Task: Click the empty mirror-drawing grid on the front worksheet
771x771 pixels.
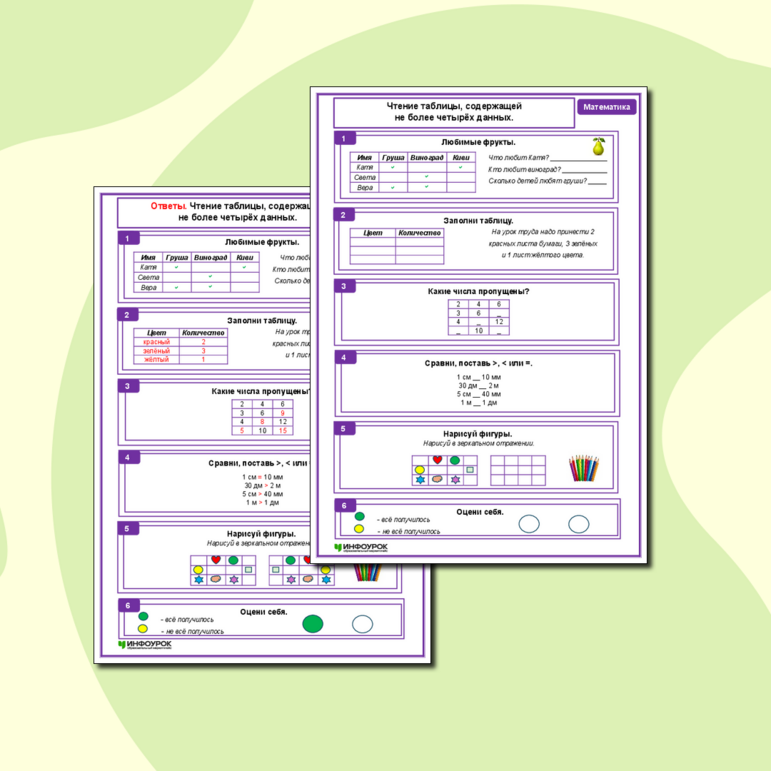Action: [517, 470]
